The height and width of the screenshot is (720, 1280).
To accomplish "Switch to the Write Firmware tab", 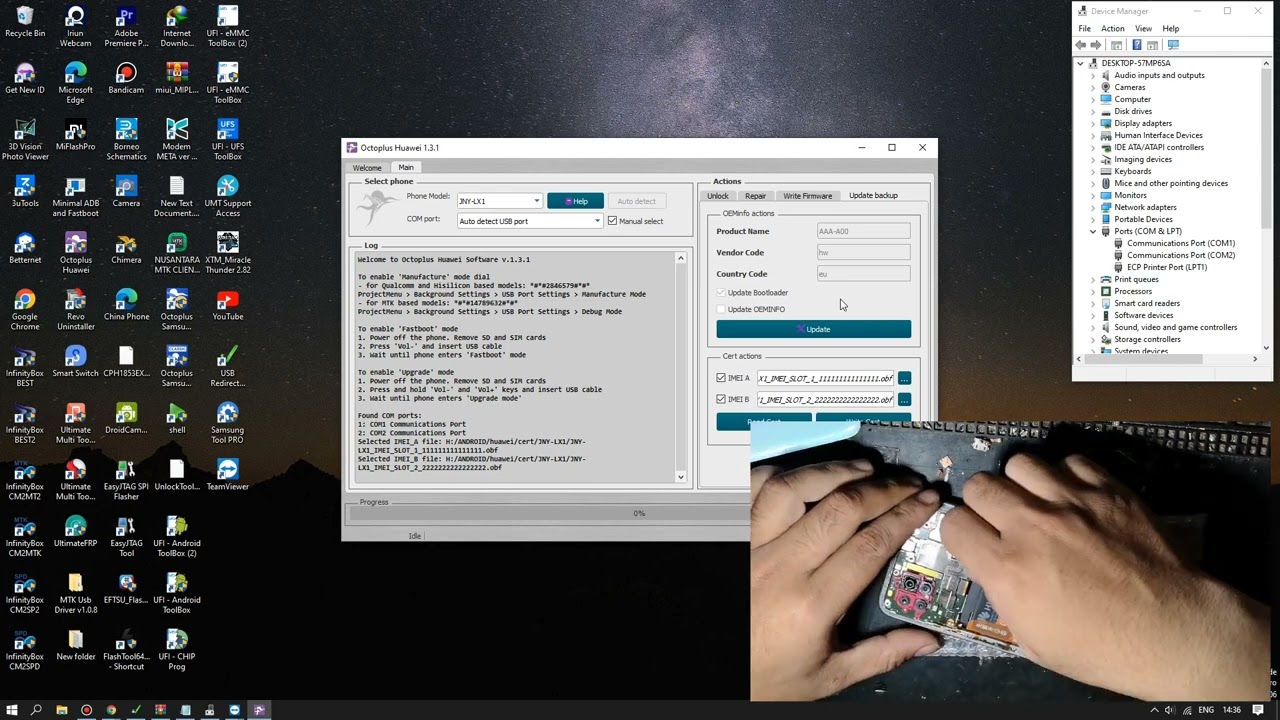I will pyautogui.click(x=807, y=196).
